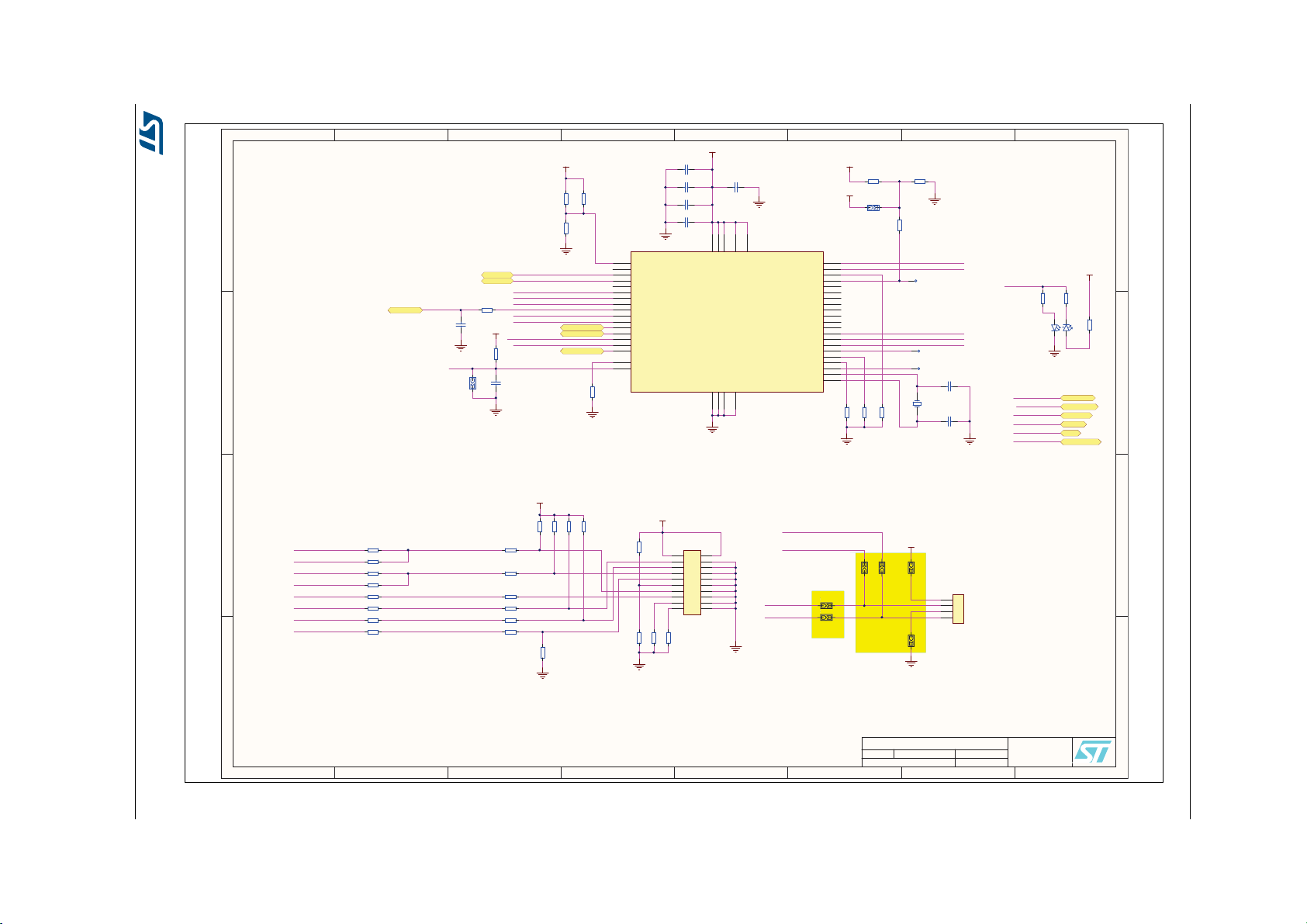
Task: Select the jumper symbol above the microcontroller's right side
Action: click(x=873, y=208)
